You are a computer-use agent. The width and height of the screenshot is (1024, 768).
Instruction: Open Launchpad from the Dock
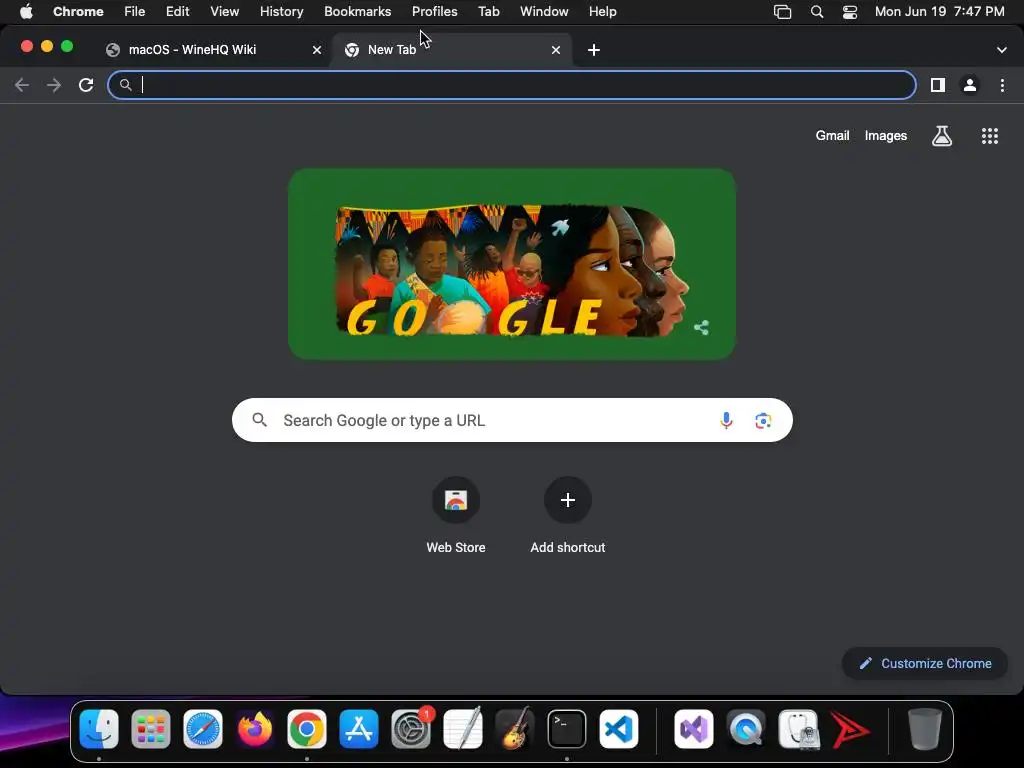click(x=151, y=729)
